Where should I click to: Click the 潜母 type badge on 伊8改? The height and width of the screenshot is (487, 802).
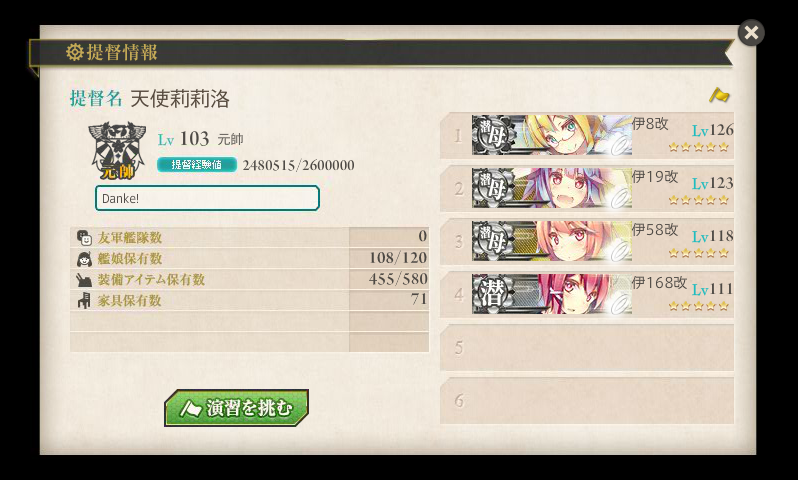493,135
